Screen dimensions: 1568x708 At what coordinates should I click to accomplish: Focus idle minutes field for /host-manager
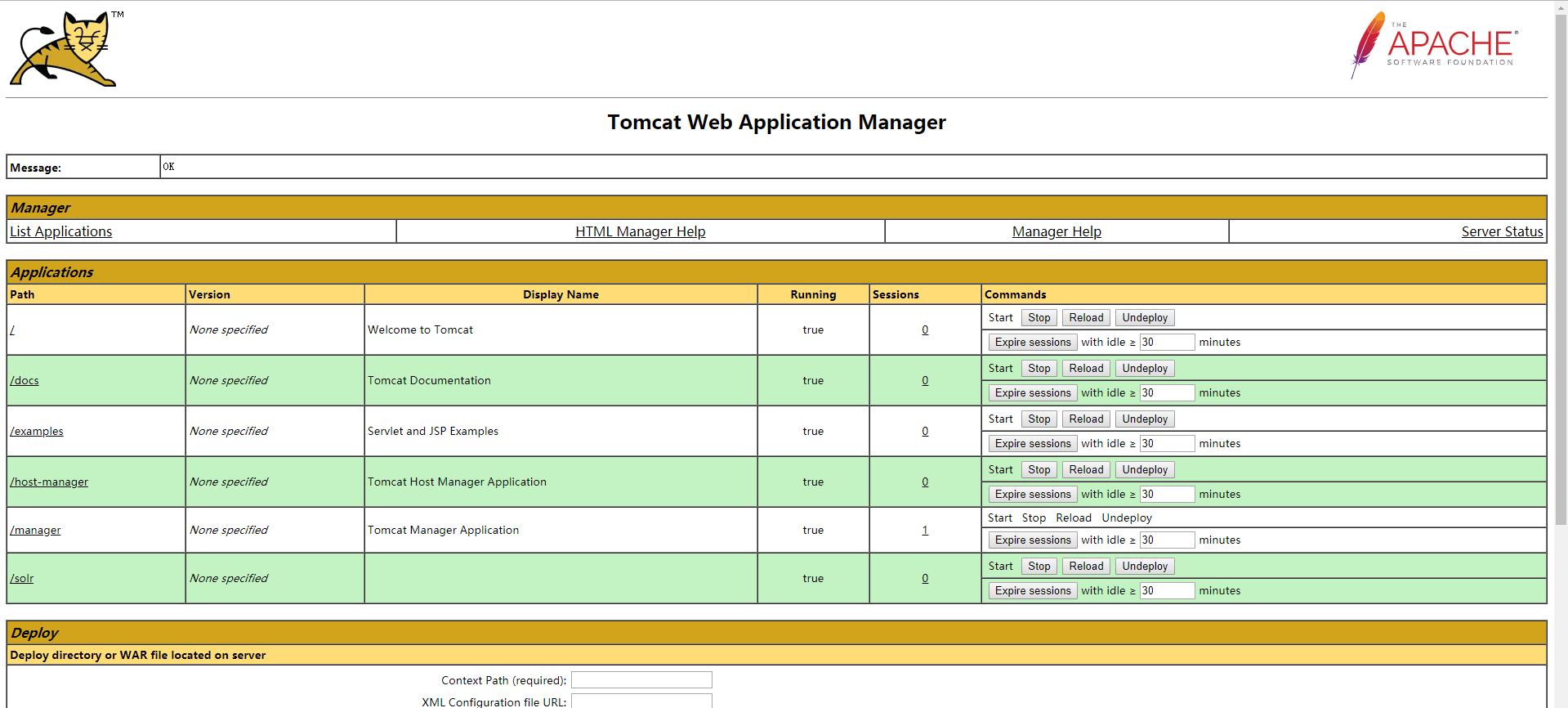(x=1167, y=495)
